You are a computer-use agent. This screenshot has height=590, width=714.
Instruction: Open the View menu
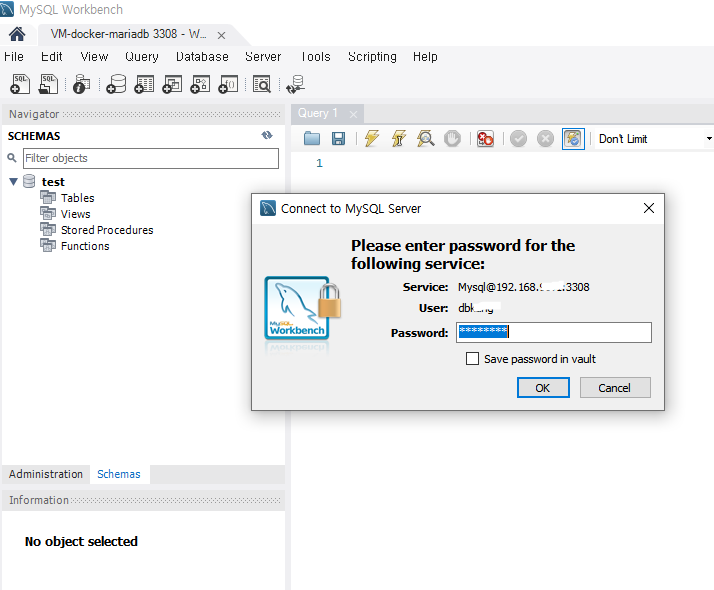[x=94, y=56]
